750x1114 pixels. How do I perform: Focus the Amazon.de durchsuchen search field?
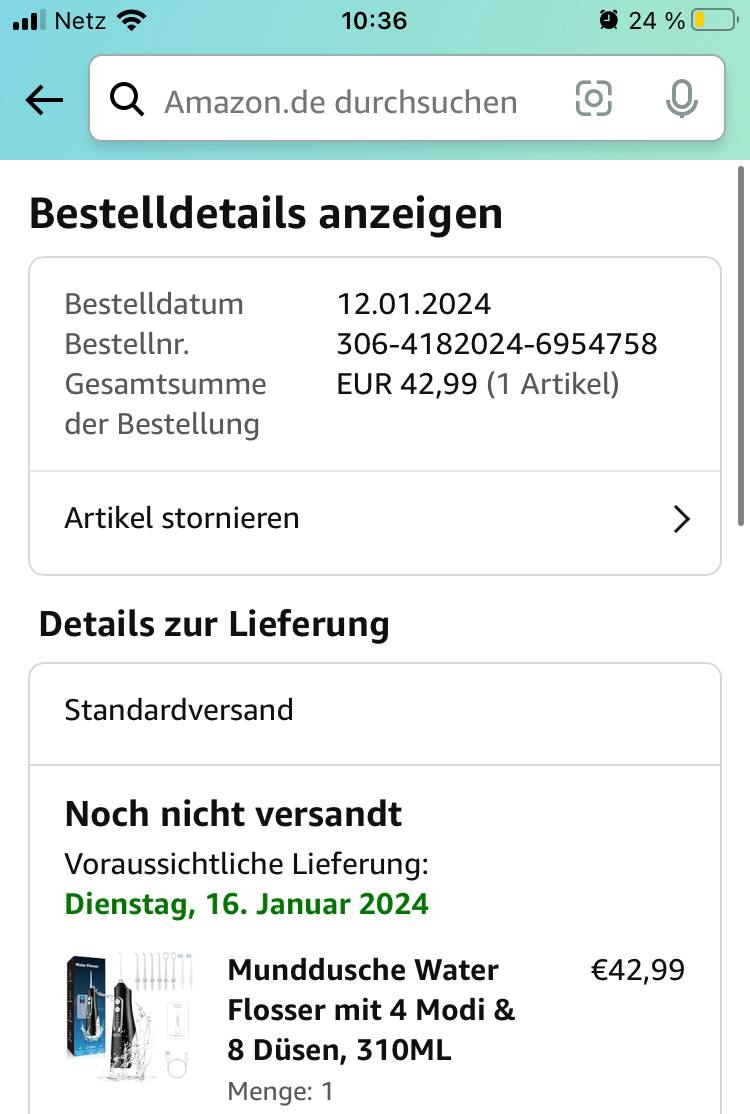[407, 98]
